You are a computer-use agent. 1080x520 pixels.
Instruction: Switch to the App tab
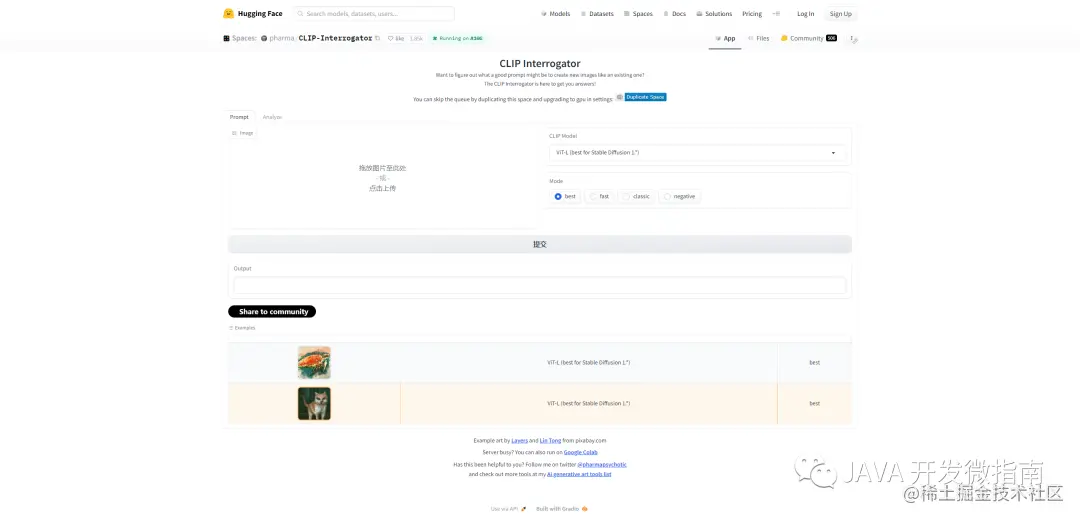pyautogui.click(x=725, y=39)
